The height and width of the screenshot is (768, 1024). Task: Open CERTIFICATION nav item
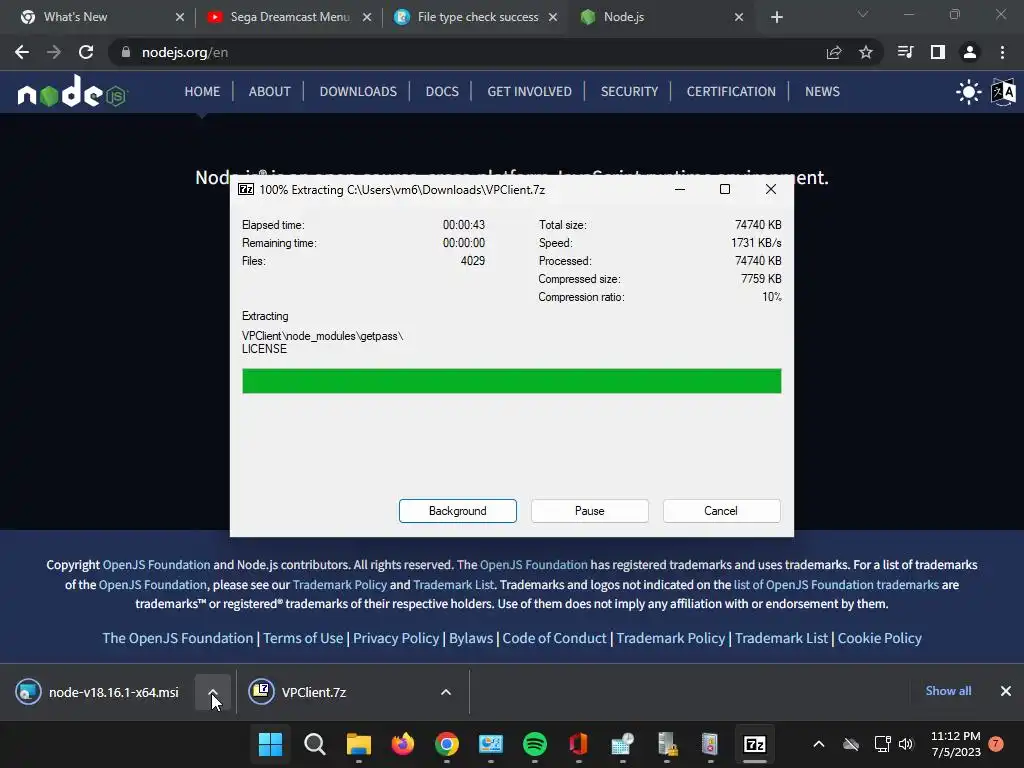click(x=731, y=91)
